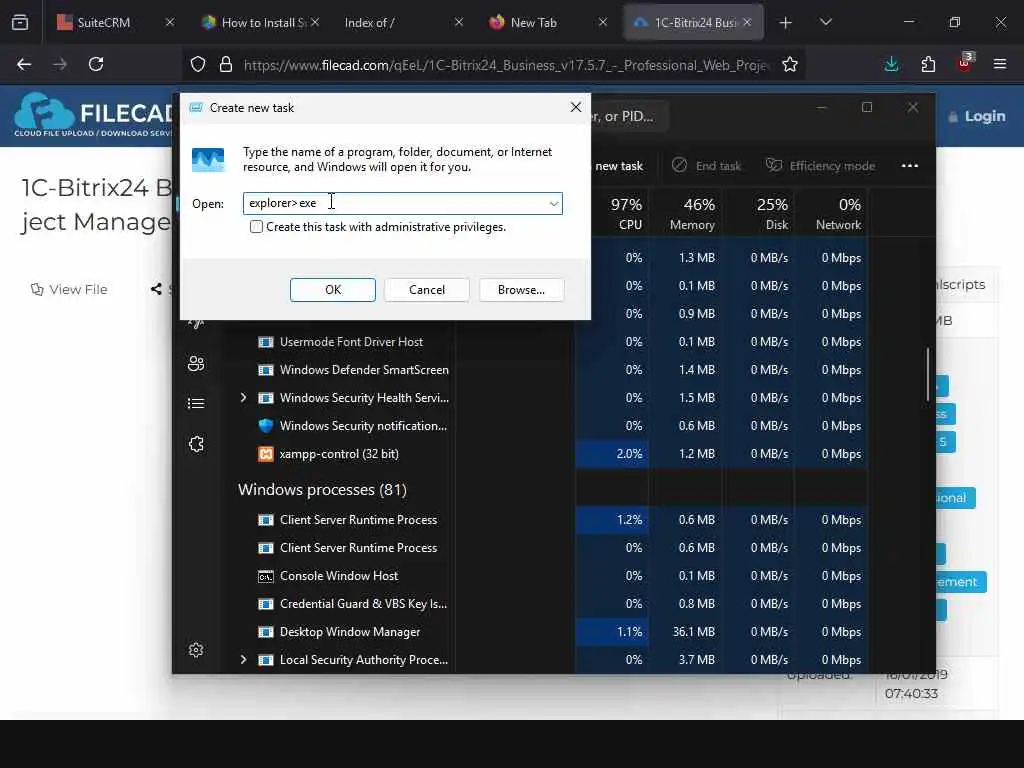Close the SuiteCRM tab

170,22
